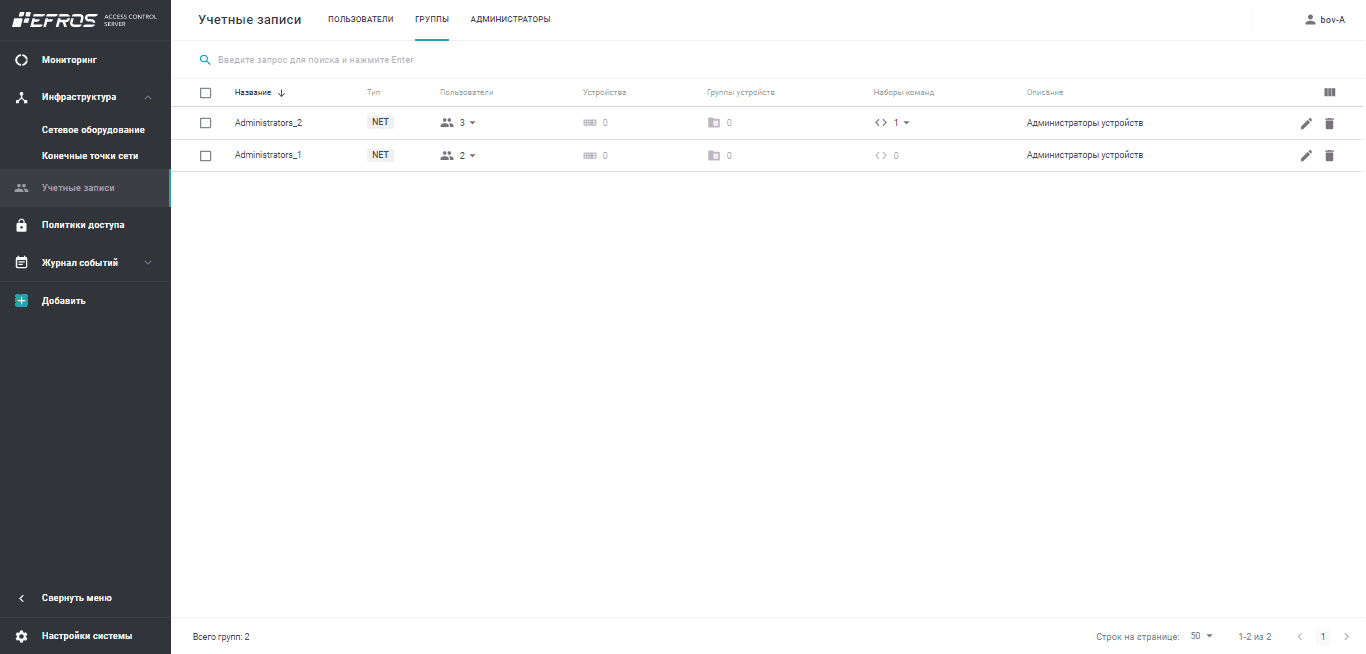
Task: Click the Administrators_1 description text
Action: pos(1085,155)
